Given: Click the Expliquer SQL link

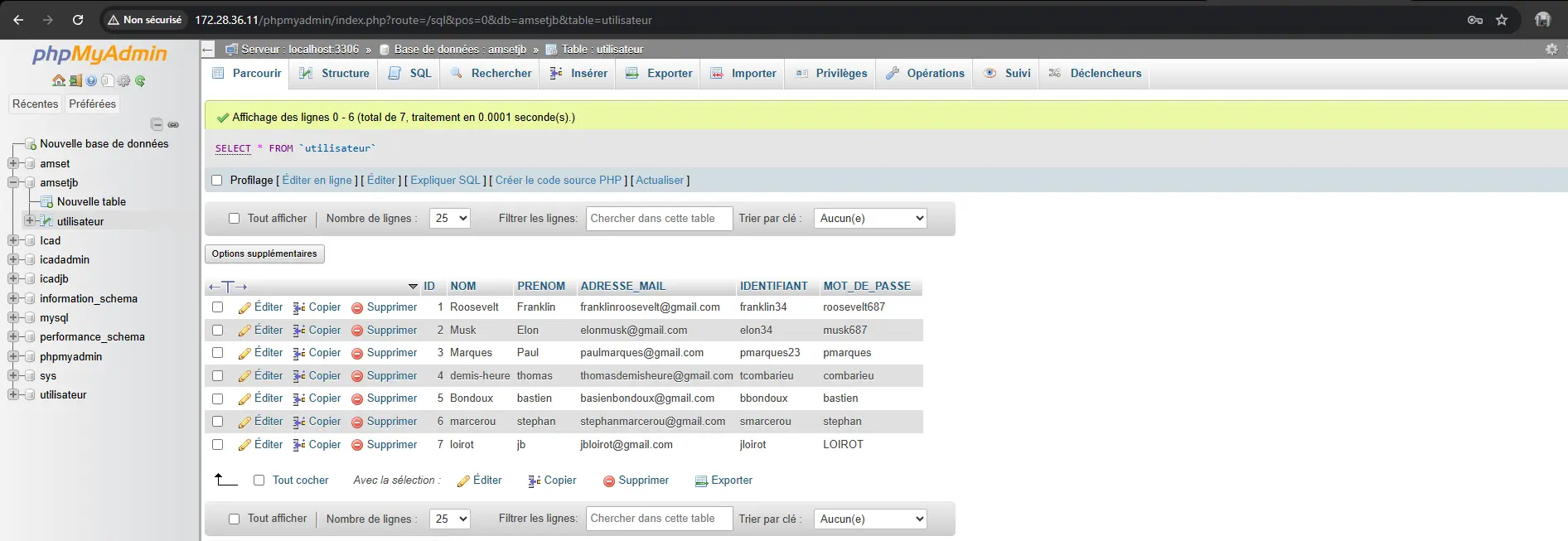Looking at the screenshot, I should [446, 181].
